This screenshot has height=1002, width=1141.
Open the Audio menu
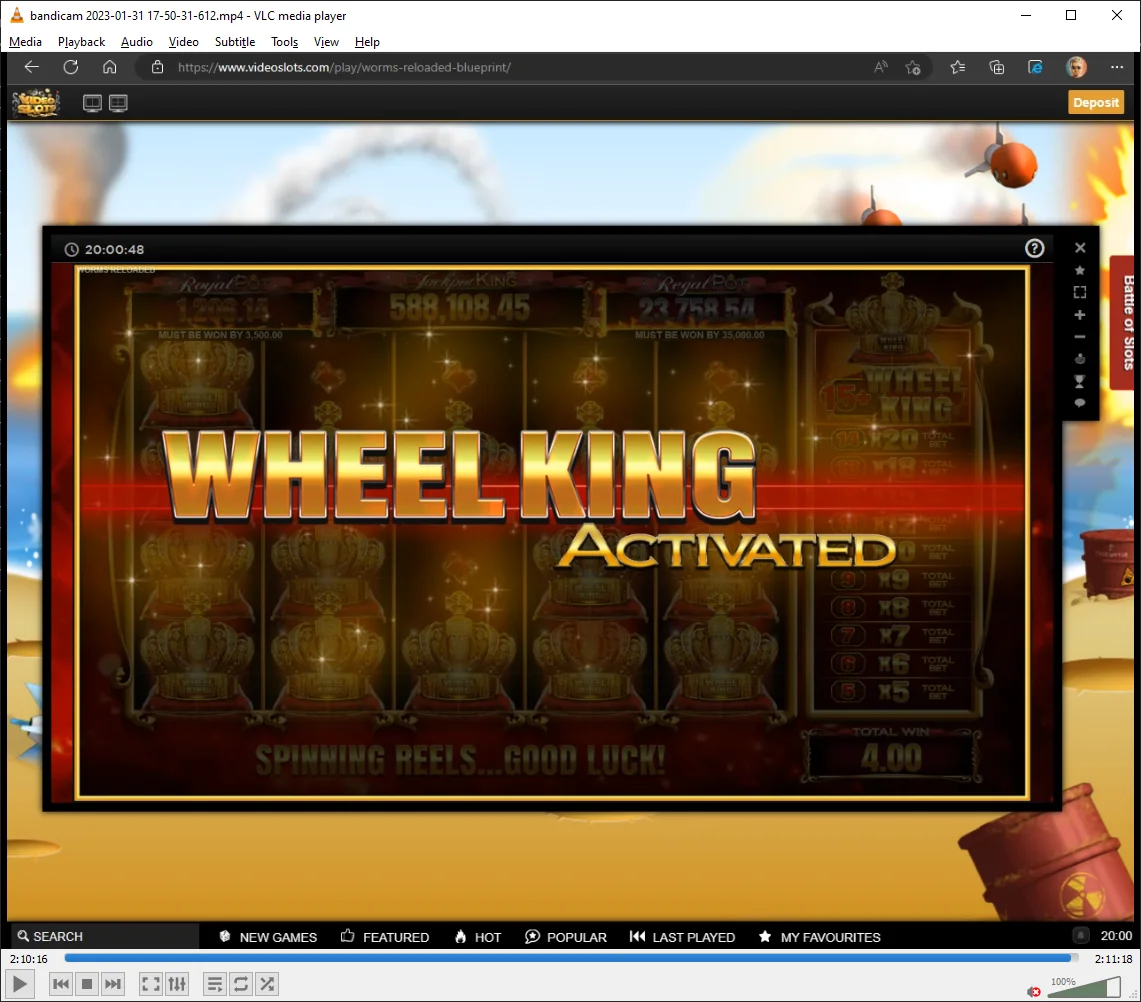(x=137, y=42)
